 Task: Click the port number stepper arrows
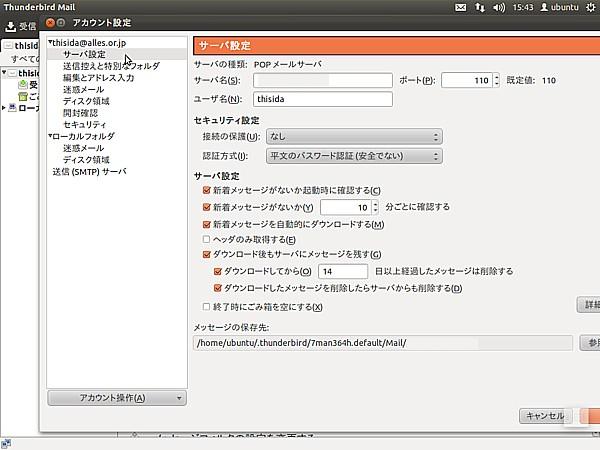[496, 80]
